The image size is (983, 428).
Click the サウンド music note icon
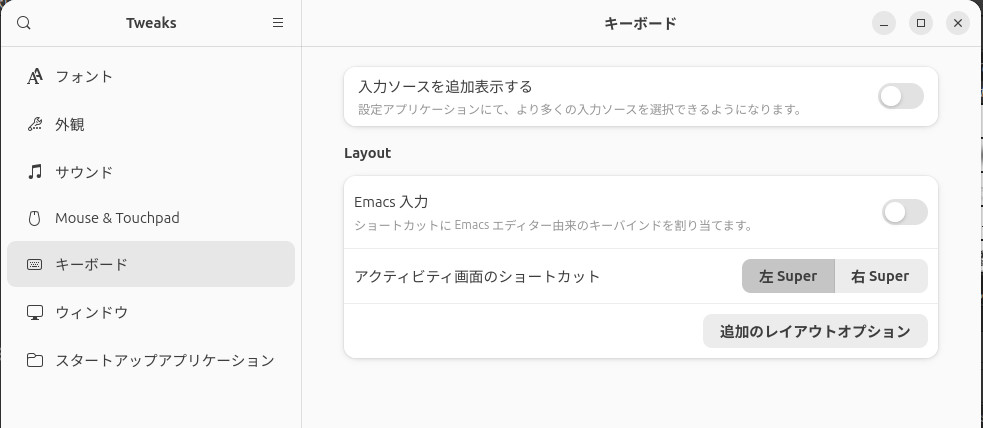[35, 172]
